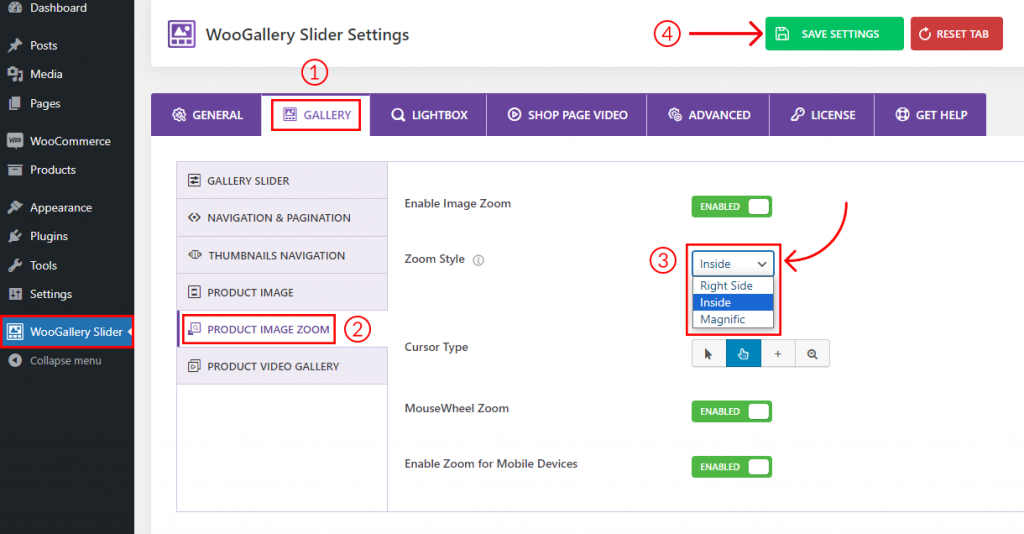Turn off MouseWheel Zoom switch

point(731,411)
